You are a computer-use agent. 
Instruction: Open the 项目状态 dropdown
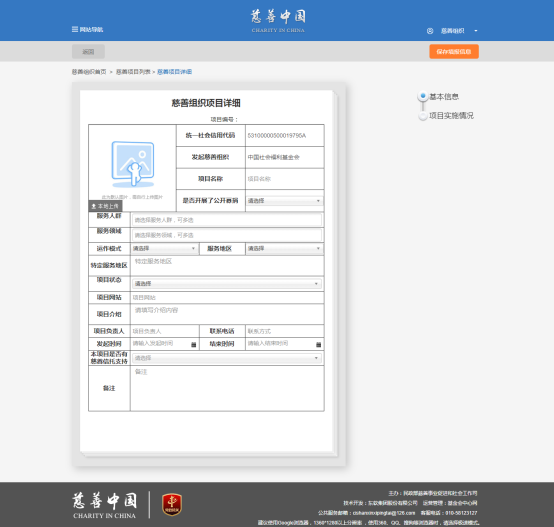226,284
